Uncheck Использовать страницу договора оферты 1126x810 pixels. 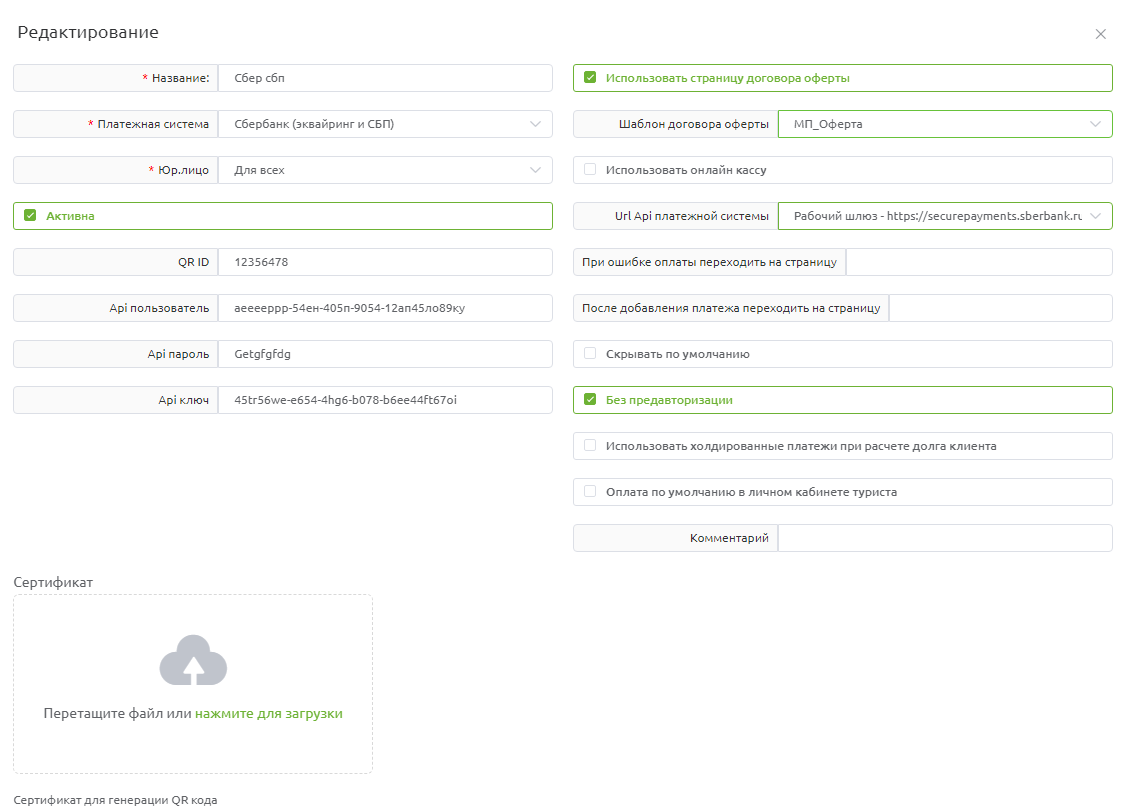tap(590, 78)
